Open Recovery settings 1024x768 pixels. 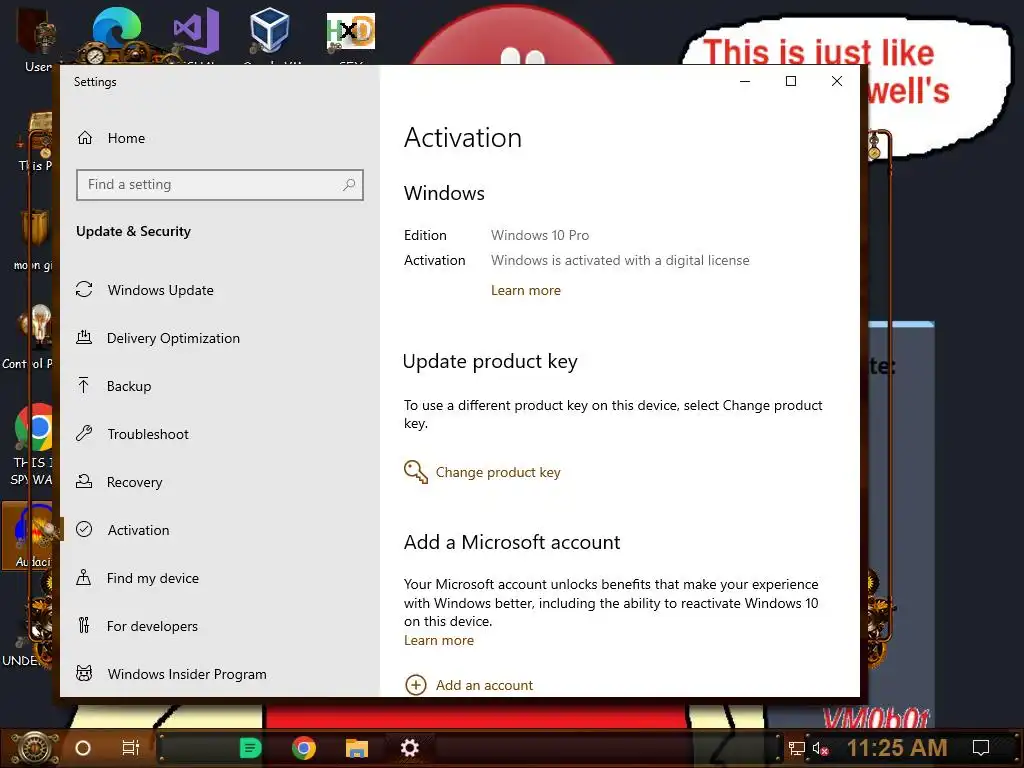pos(135,482)
